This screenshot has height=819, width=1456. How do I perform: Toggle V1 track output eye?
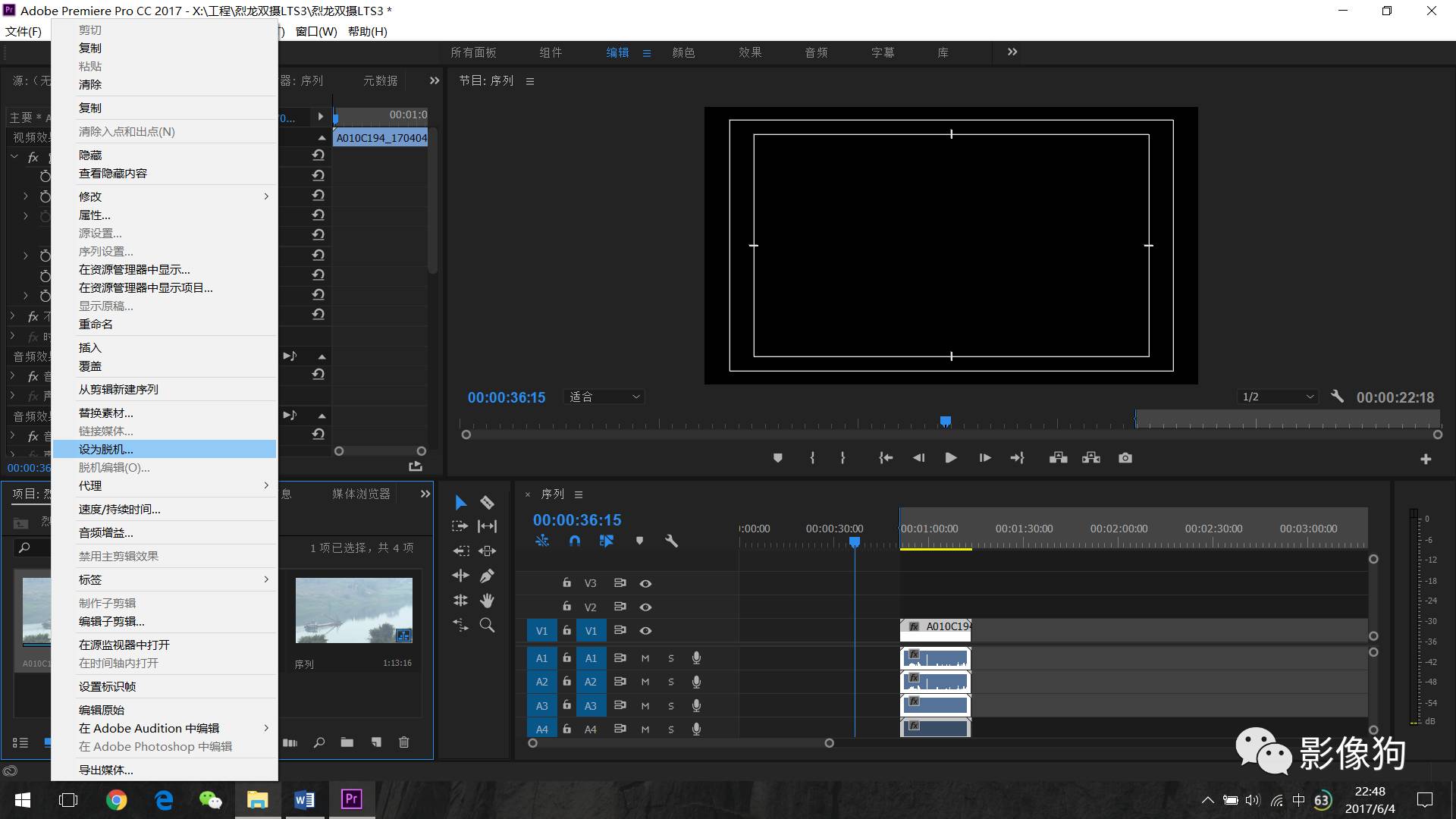click(x=645, y=631)
